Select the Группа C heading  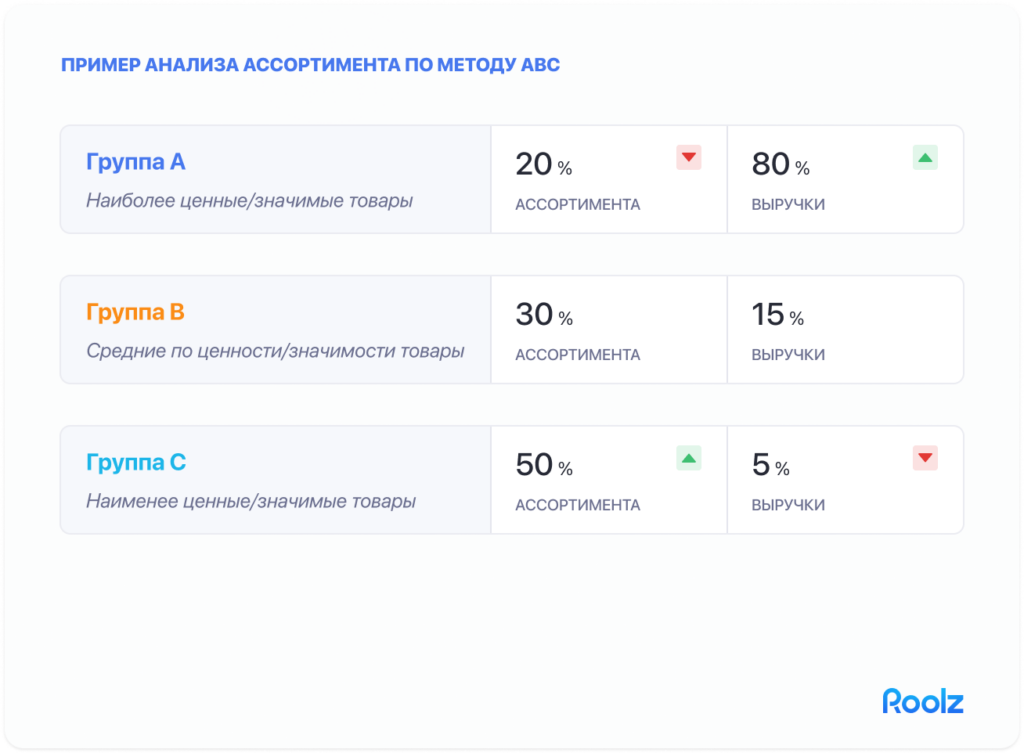136,463
